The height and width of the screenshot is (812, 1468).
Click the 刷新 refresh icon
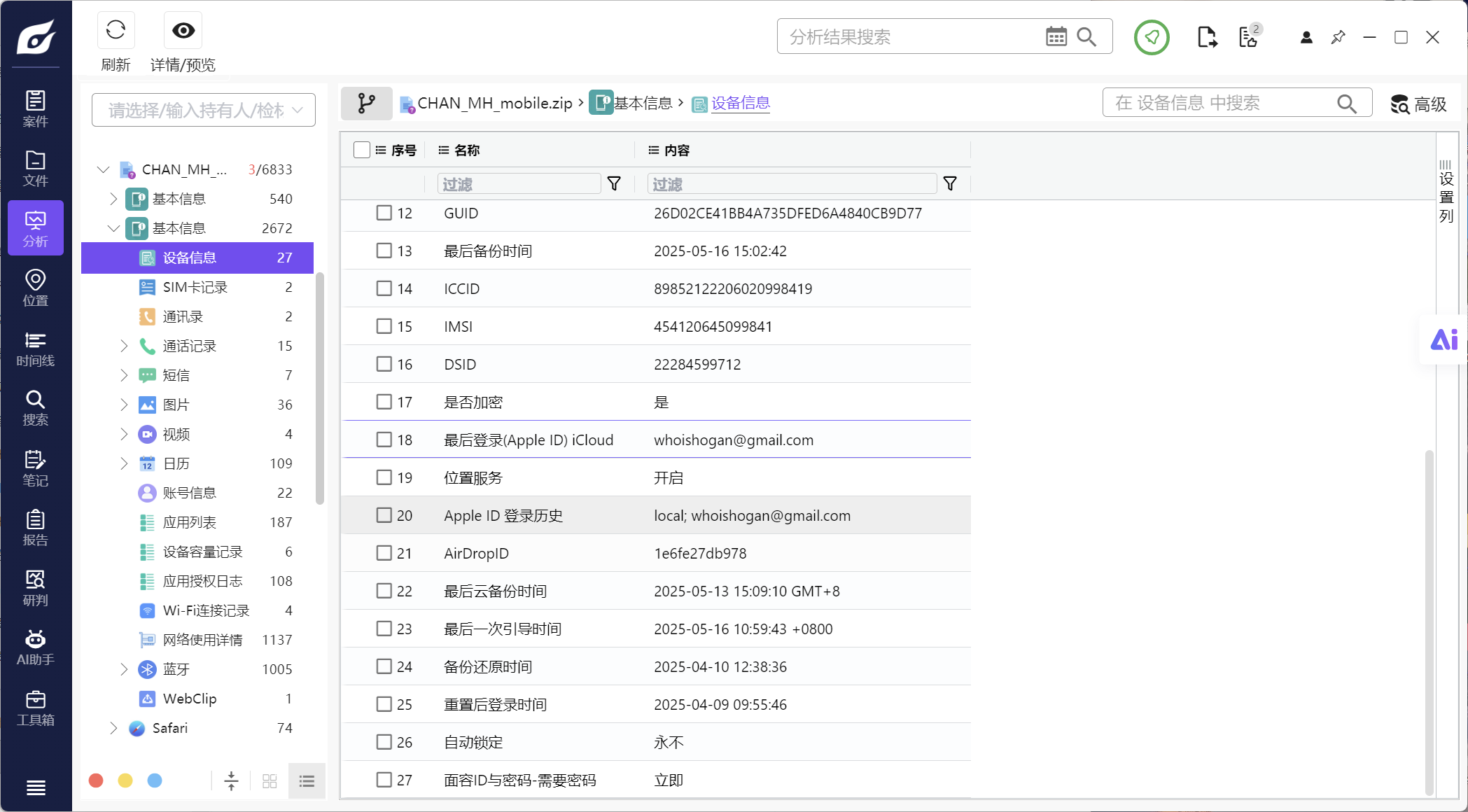(x=116, y=30)
